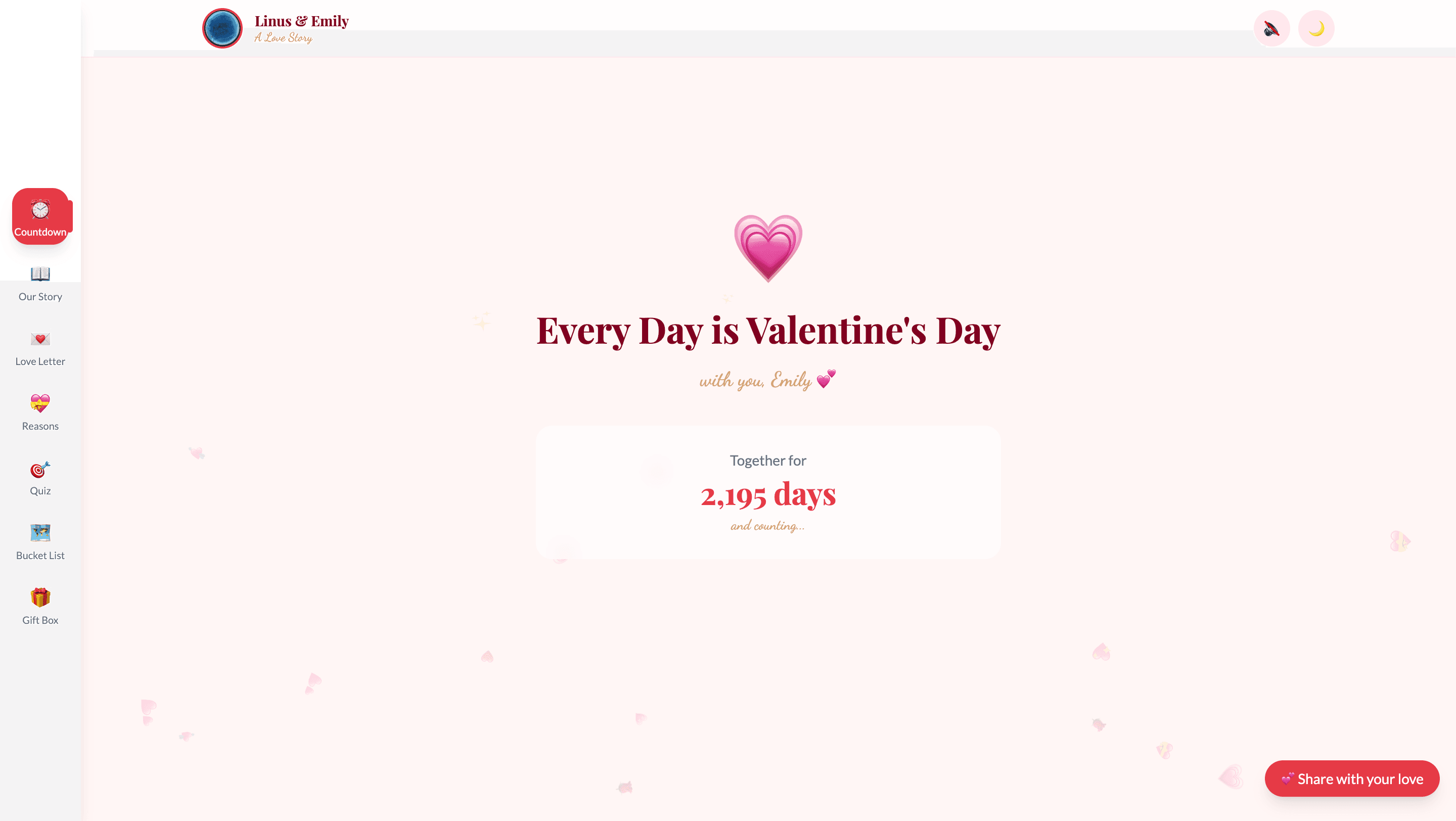
Task: Click the round profile avatar thumbnail
Action: 222,28
